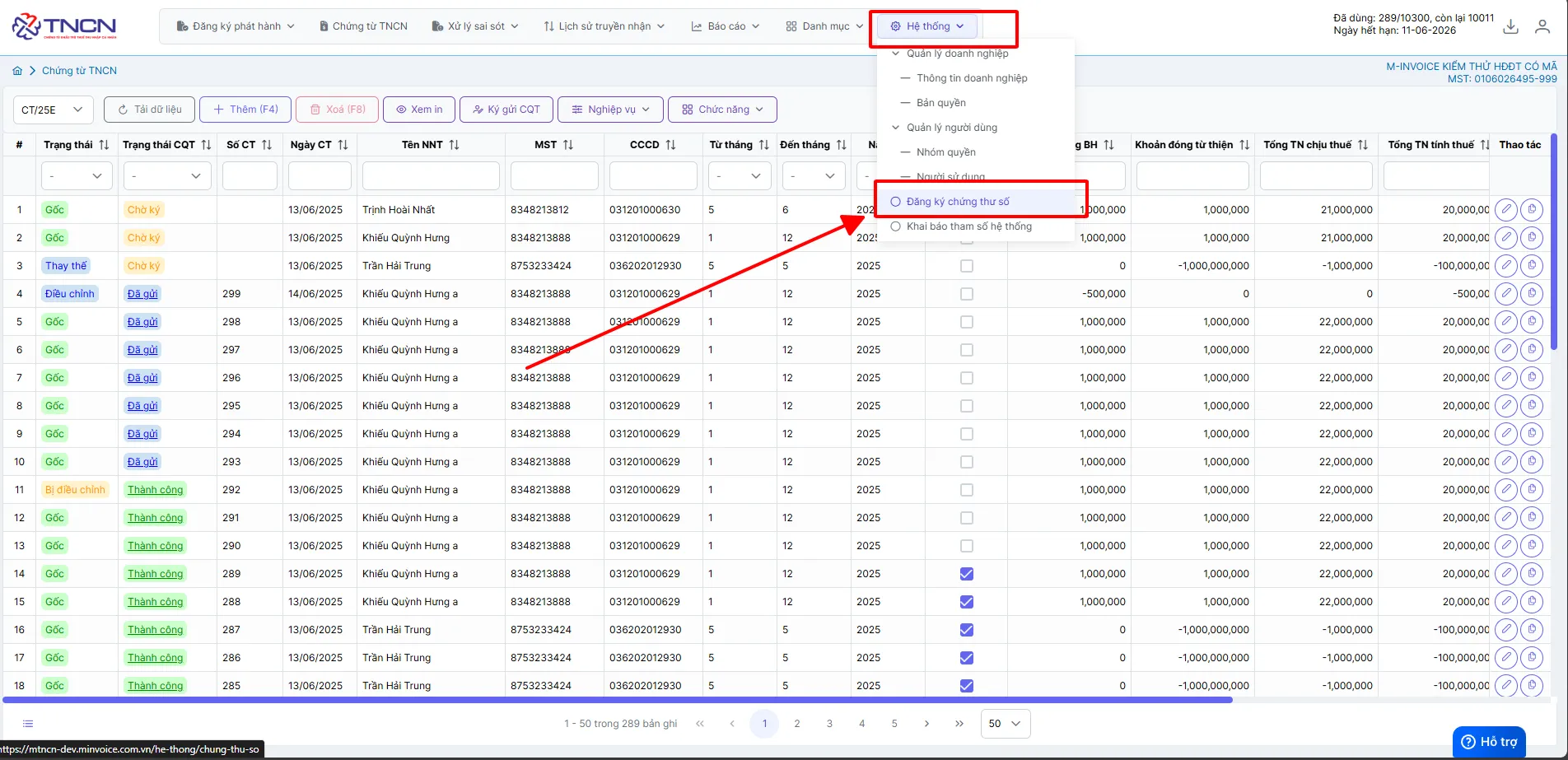
Task: Open Báo cáo menu
Action: (725, 26)
